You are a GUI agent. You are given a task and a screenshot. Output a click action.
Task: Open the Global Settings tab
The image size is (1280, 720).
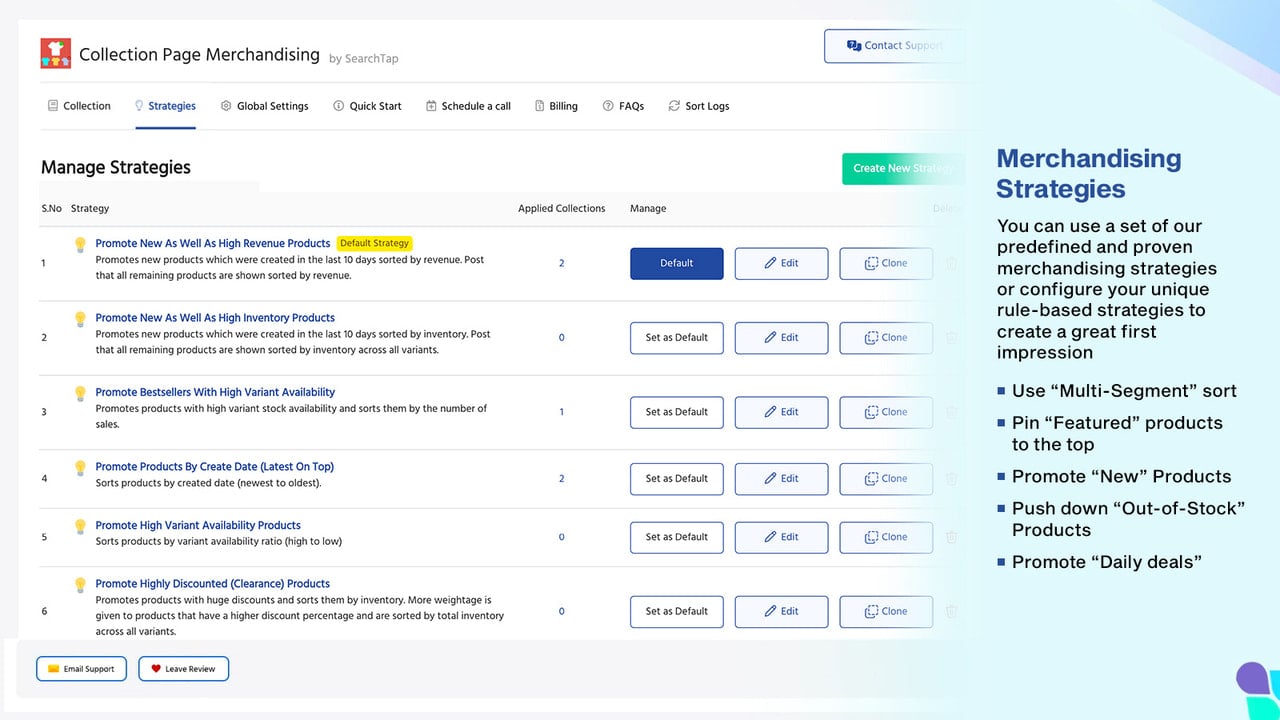(x=264, y=106)
